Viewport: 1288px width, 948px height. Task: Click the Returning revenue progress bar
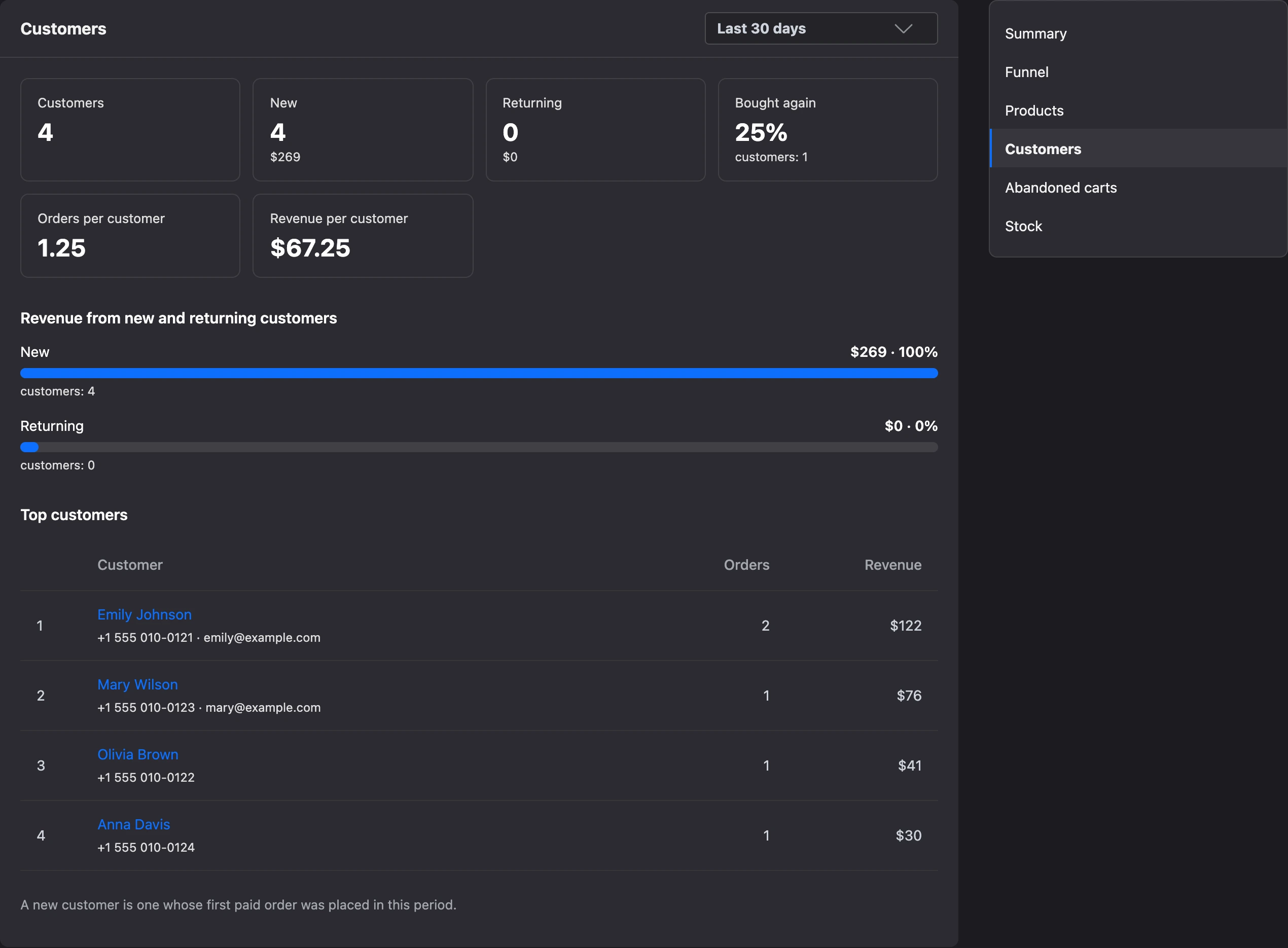(x=479, y=448)
